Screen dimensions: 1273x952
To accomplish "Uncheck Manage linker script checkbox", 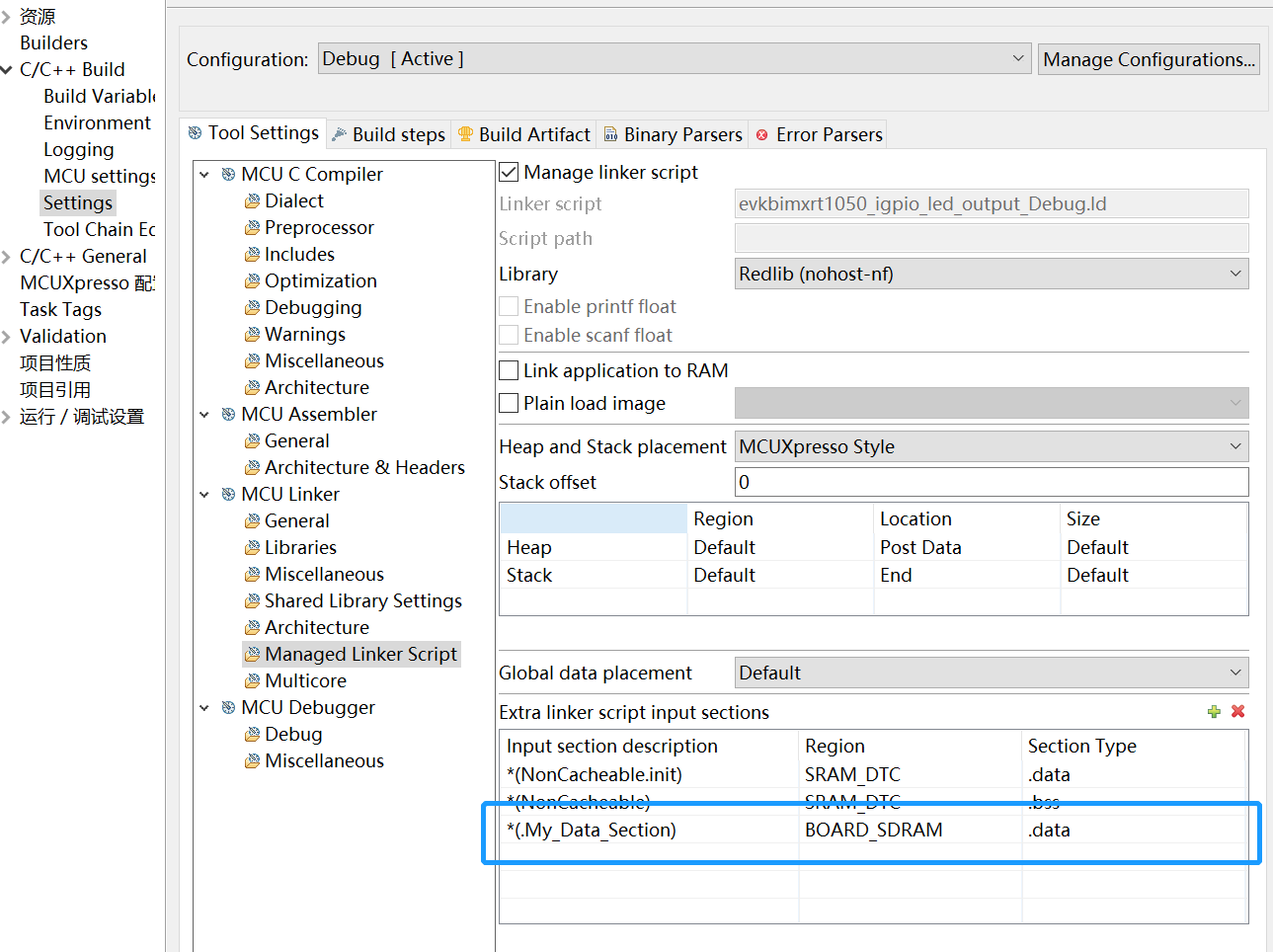I will (509, 172).
